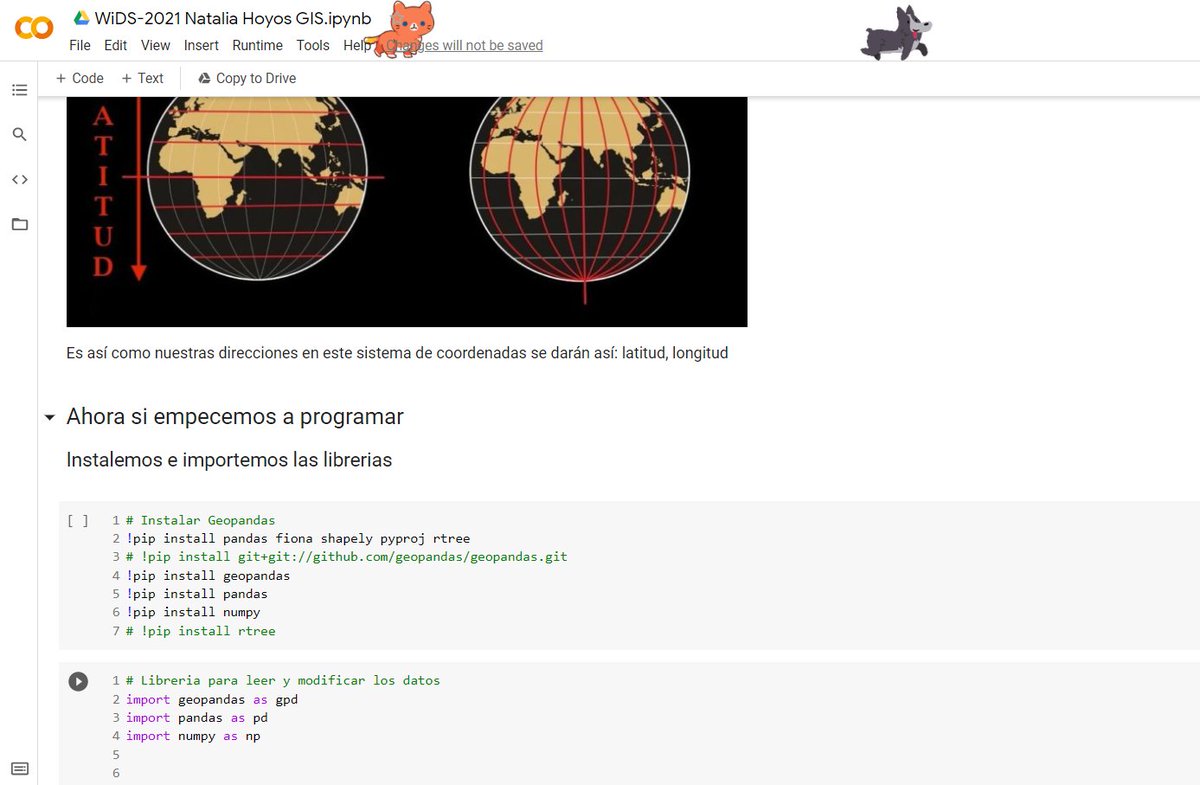Open the find and replace search icon
Screen dimensions: 1200x785
pyautogui.click(x=19, y=134)
